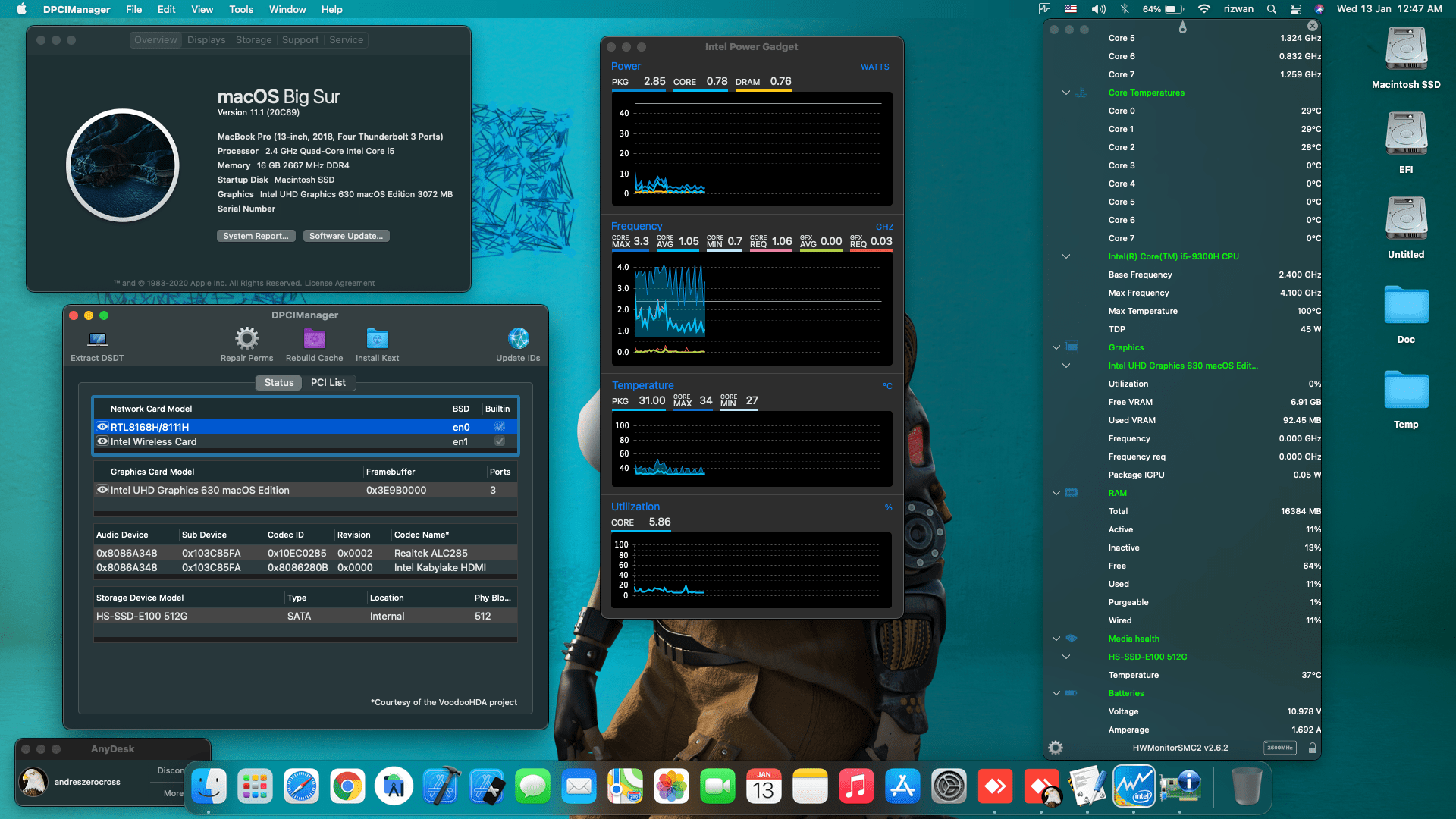1456x819 pixels.
Task: Click the lock icon in HWMonitor footer
Action: click(x=1312, y=748)
